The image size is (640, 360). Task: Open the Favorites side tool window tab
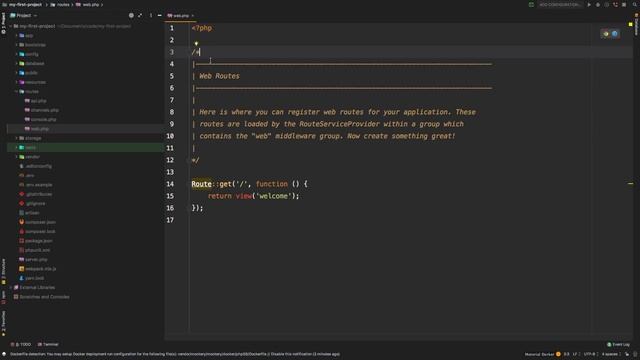tap(4, 323)
